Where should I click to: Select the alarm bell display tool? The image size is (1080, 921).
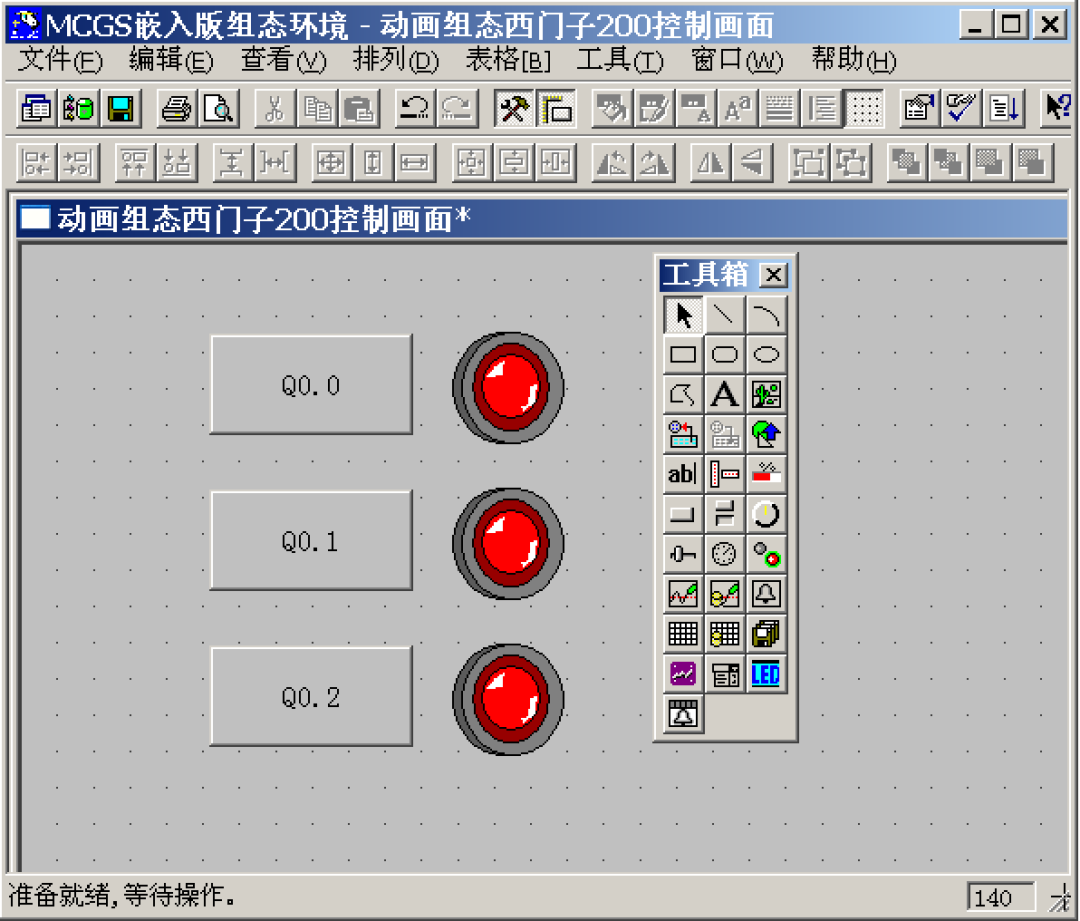[766, 594]
